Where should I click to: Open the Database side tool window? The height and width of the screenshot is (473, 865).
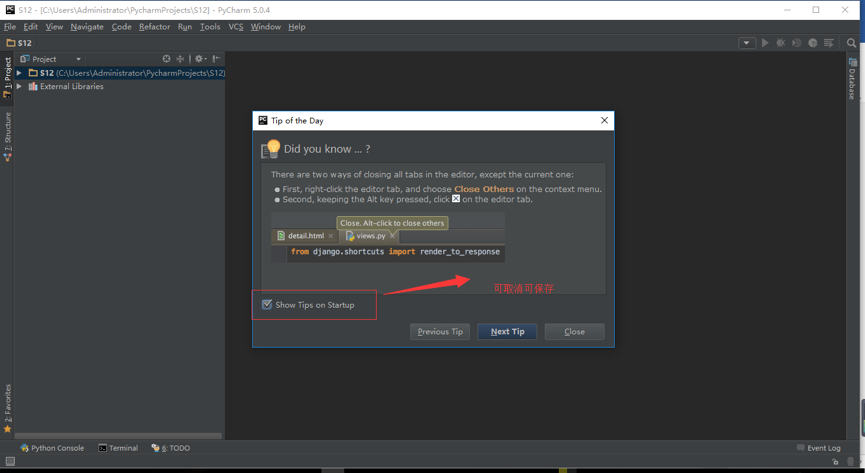(x=852, y=78)
